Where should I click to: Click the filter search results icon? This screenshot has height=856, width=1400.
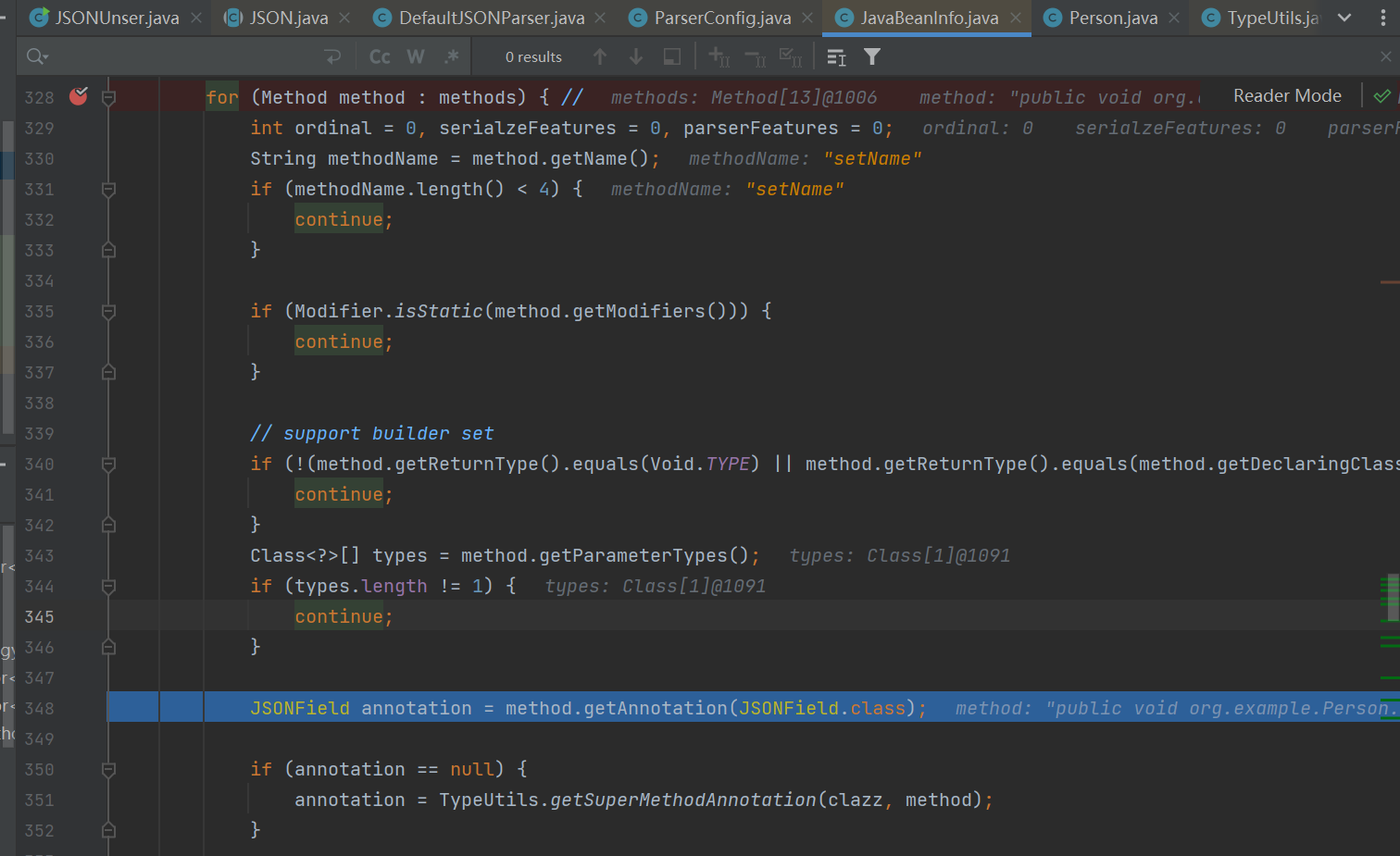click(872, 57)
